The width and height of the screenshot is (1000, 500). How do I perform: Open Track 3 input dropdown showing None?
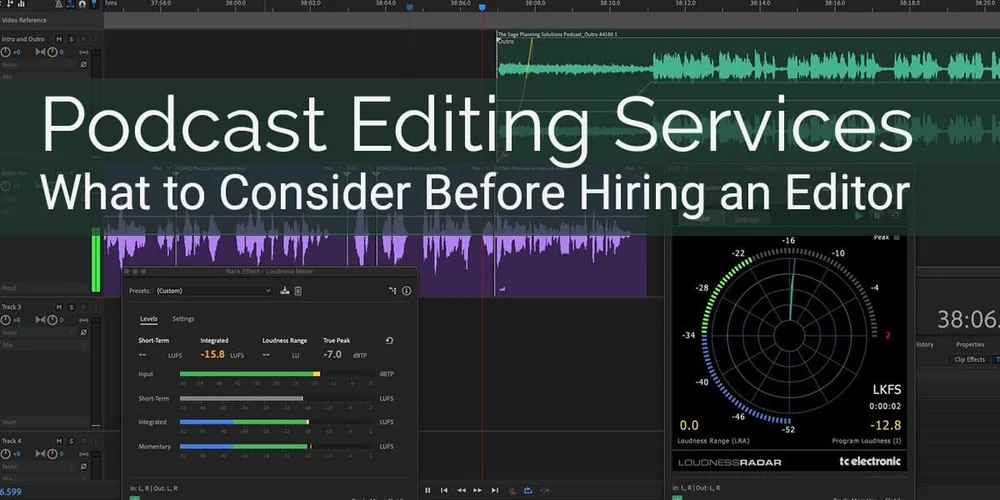point(38,332)
